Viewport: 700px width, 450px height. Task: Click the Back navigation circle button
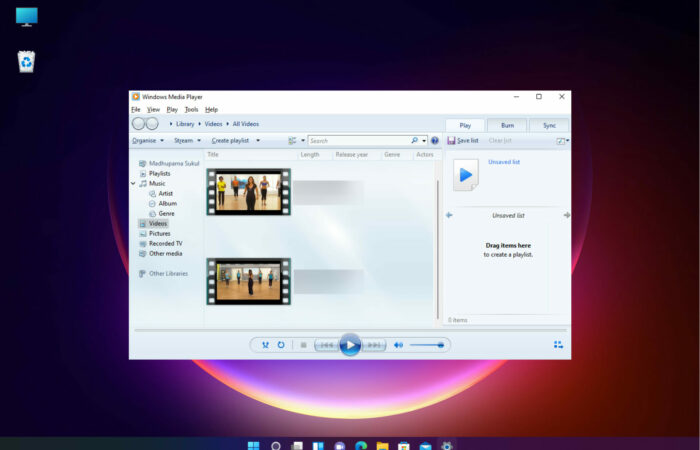tap(138, 124)
